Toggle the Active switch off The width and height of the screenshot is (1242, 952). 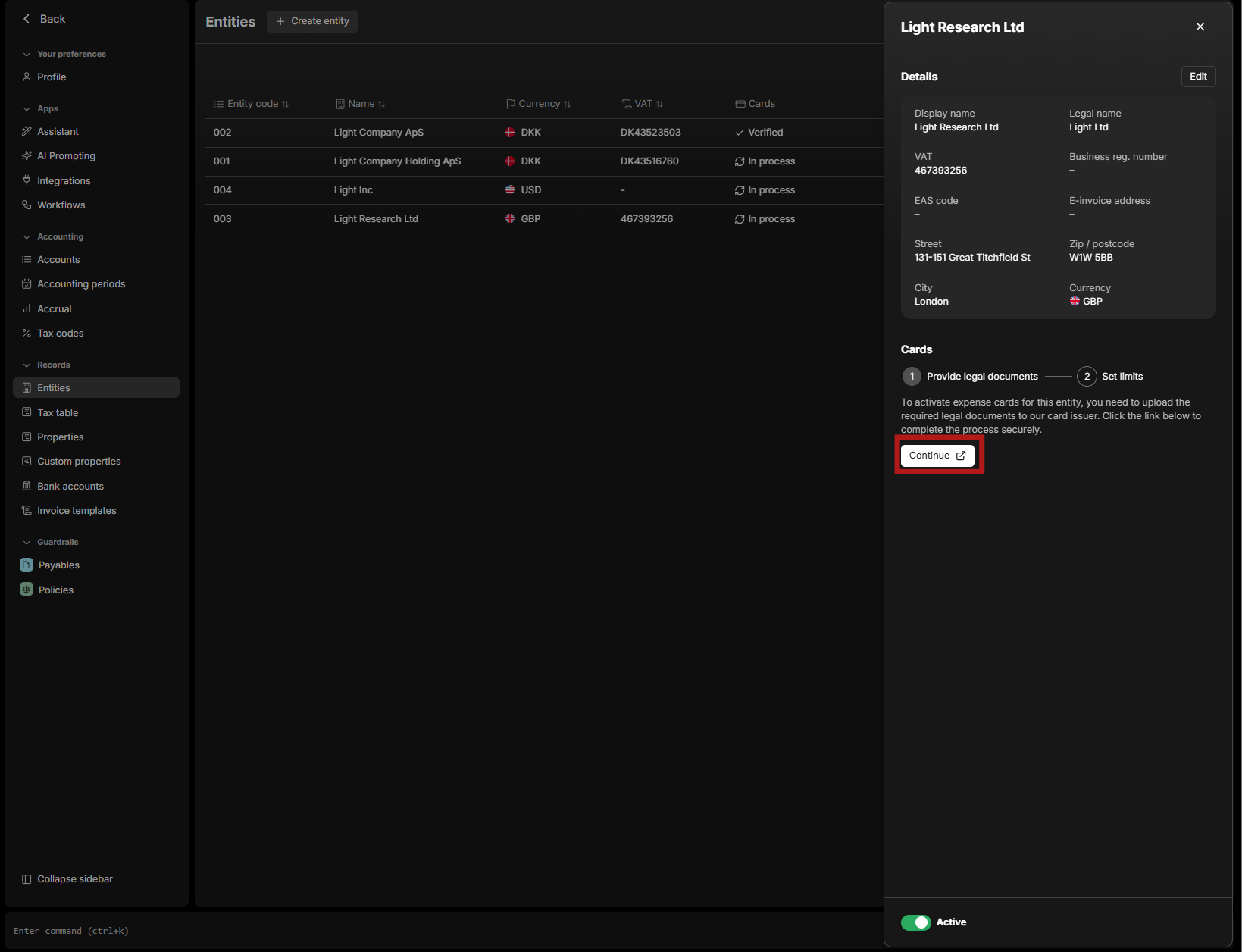915,922
